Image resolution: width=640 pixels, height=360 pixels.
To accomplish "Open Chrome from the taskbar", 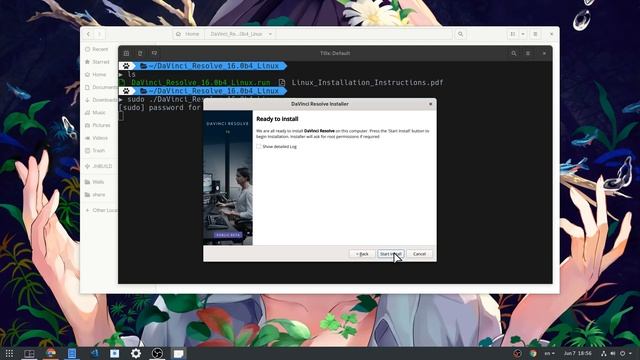I will [x=51, y=353].
